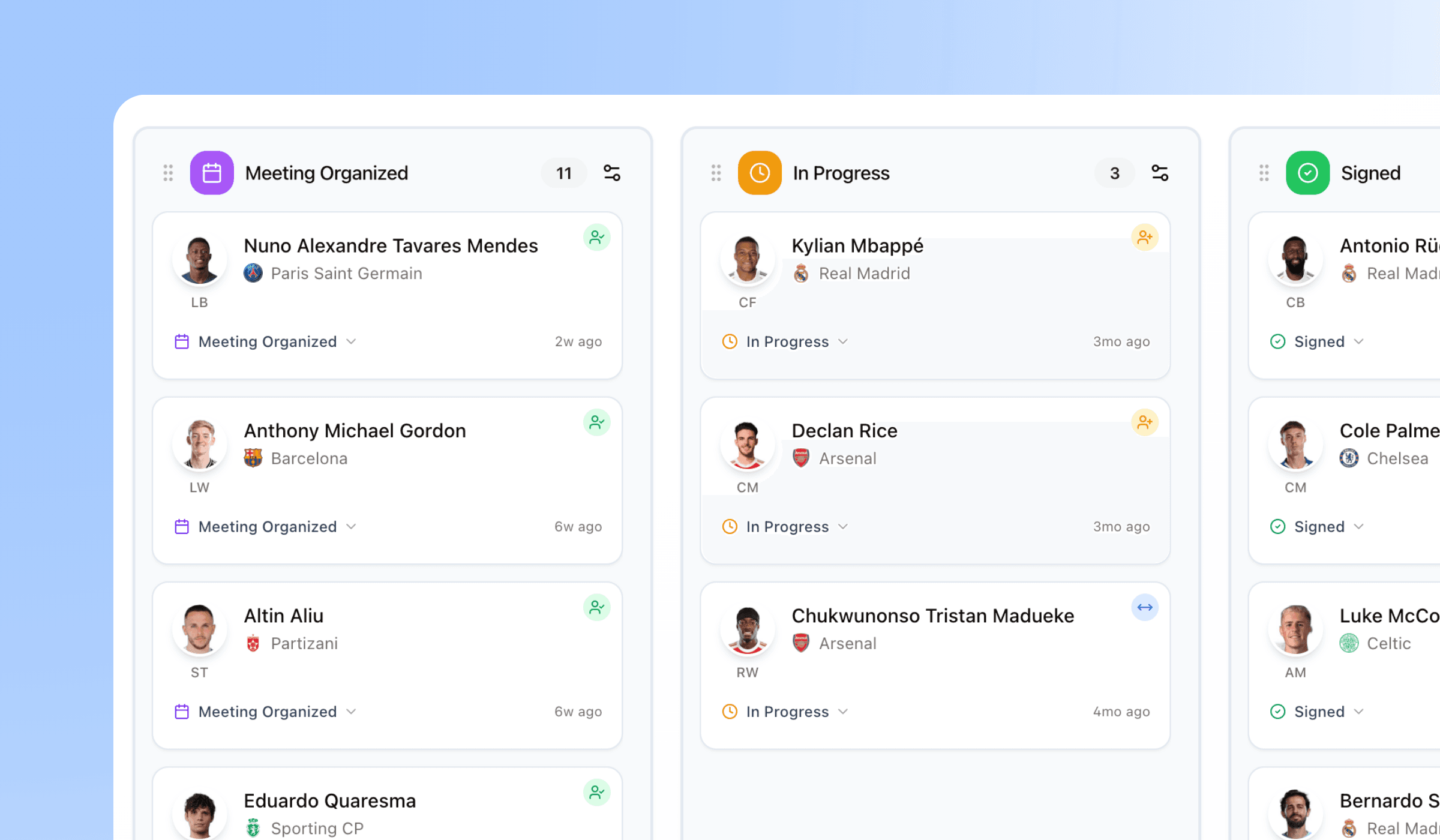
Task: Click 'Paris Saint Germain' club name
Action: 346,273
